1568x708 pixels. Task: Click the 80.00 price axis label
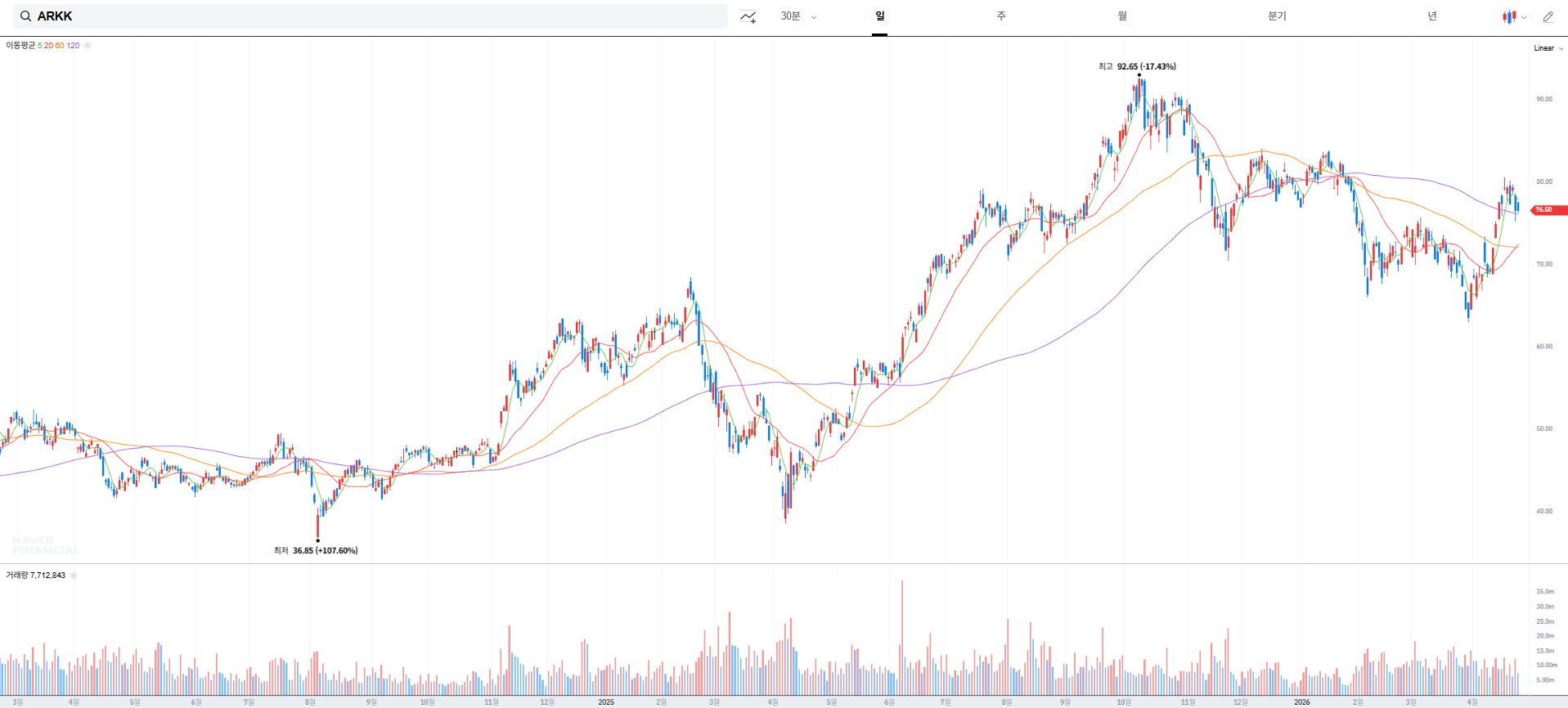(x=1544, y=181)
